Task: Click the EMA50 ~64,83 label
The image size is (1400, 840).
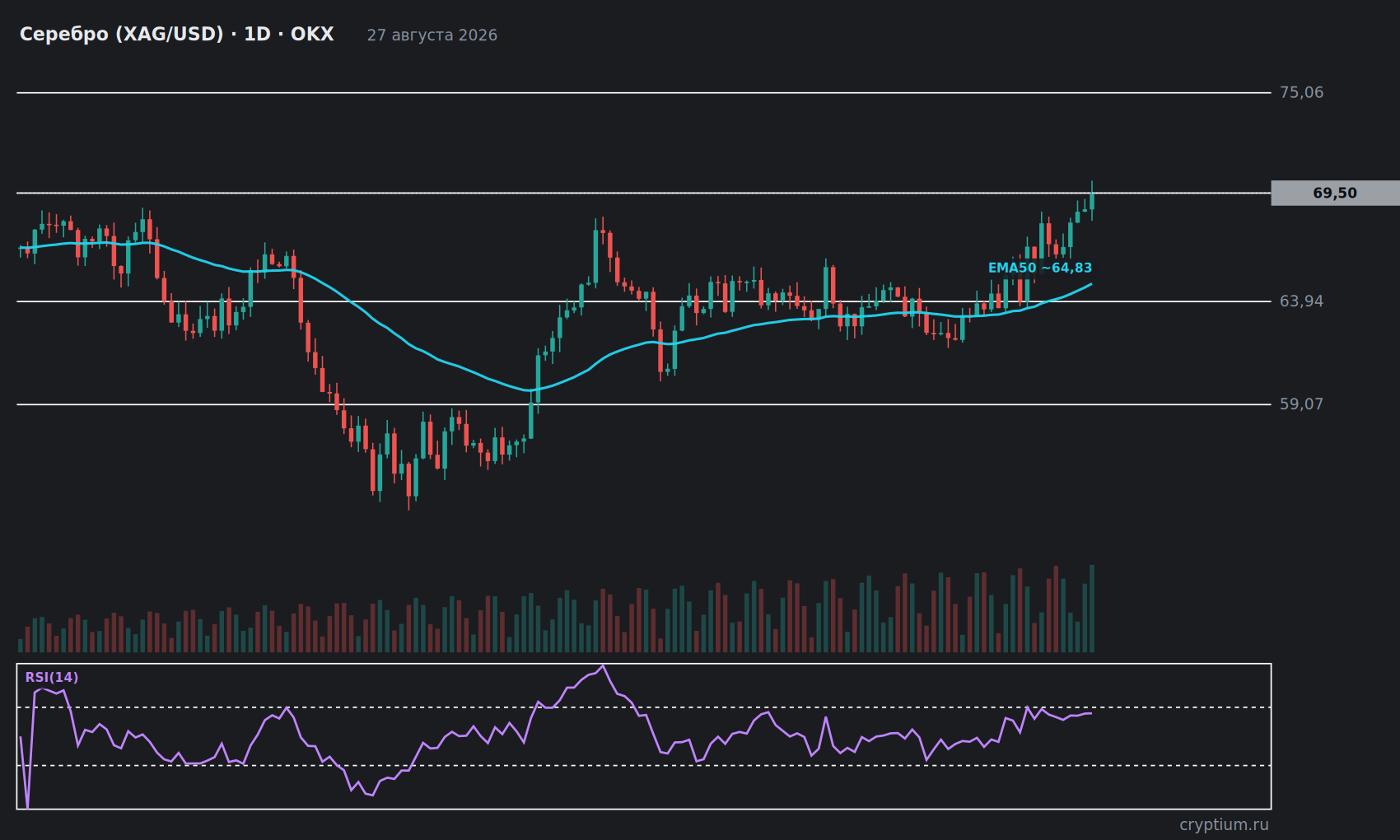Action: click(x=1040, y=268)
